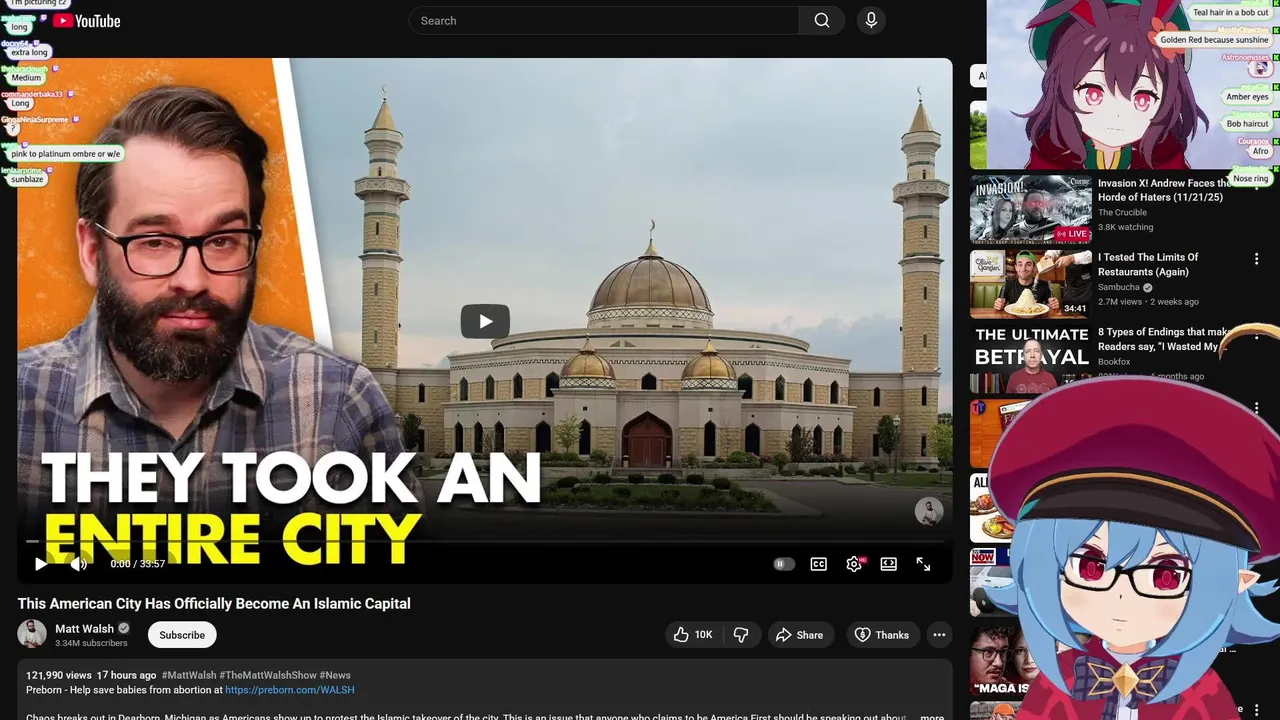Click the #MattWalsh hashtag
Image resolution: width=1280 pixels, height=720 pixels.
pos(188,675)
